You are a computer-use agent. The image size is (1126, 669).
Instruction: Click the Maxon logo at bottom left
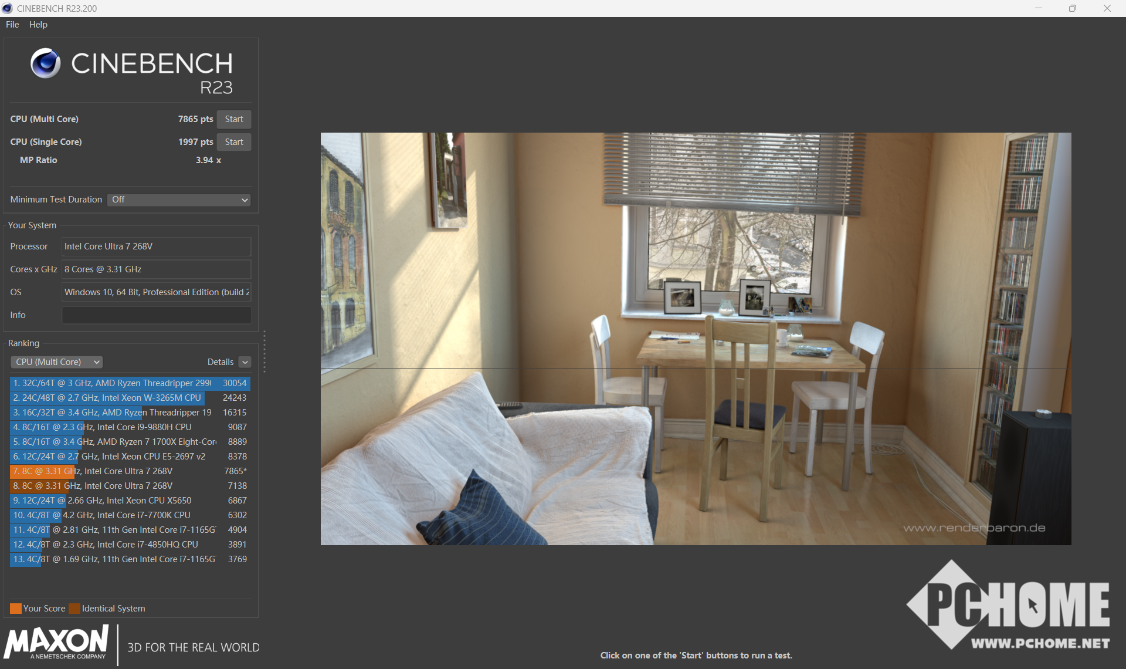[57, 643]
